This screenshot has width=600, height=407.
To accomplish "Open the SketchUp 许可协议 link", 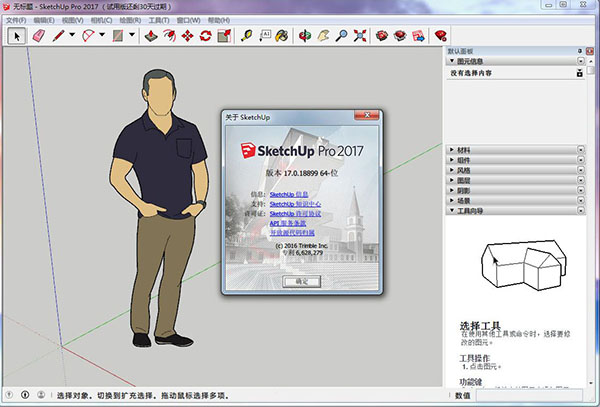I will coord(295,213).
